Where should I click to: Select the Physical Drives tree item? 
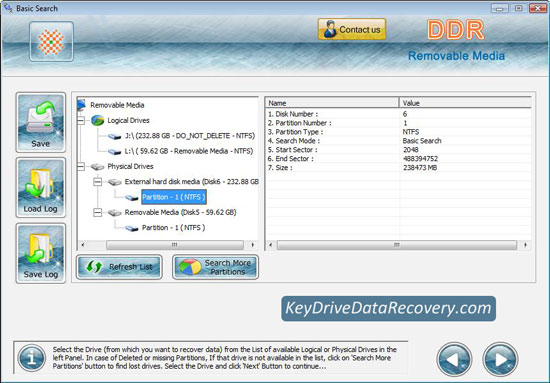coord(130,166)
